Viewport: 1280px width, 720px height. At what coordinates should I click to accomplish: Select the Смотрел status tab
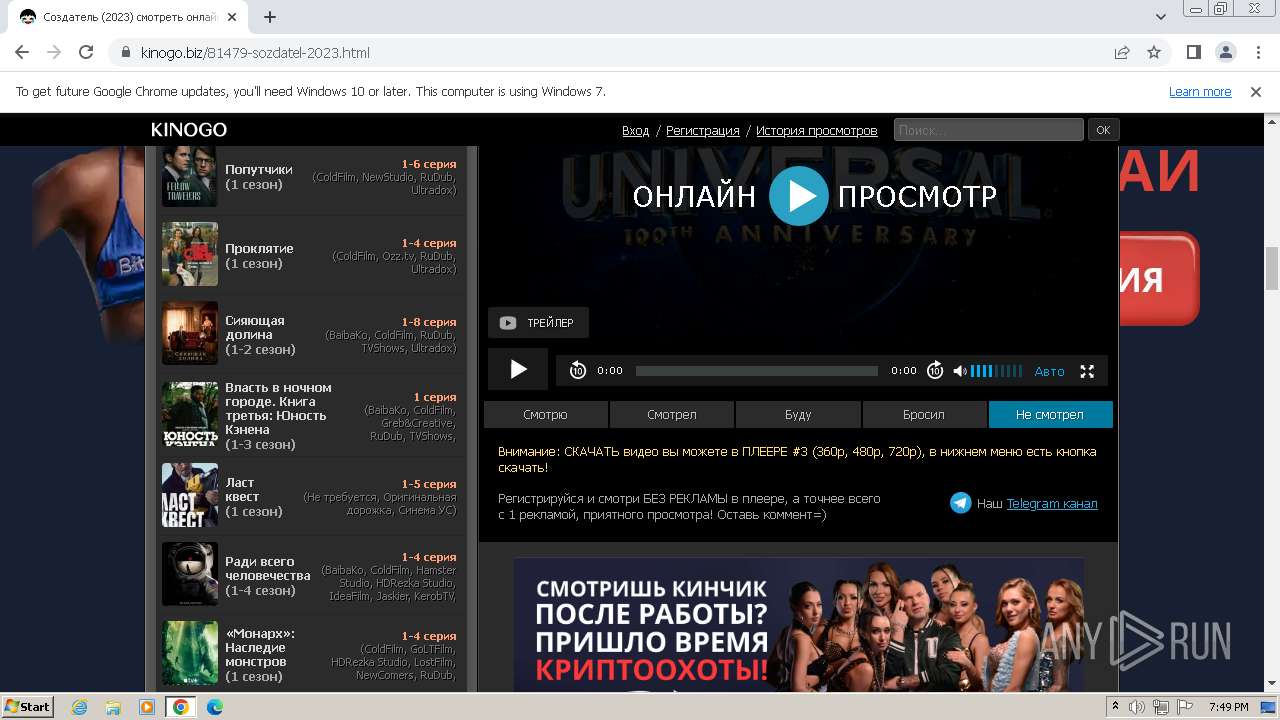(x=672, y=414)
